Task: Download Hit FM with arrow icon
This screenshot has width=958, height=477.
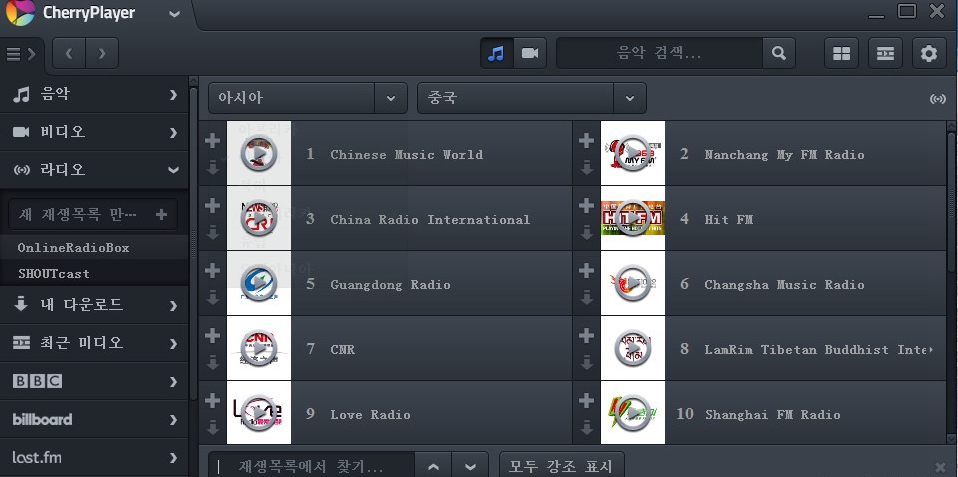Action: pyautogui.click(x=587, y=233)
